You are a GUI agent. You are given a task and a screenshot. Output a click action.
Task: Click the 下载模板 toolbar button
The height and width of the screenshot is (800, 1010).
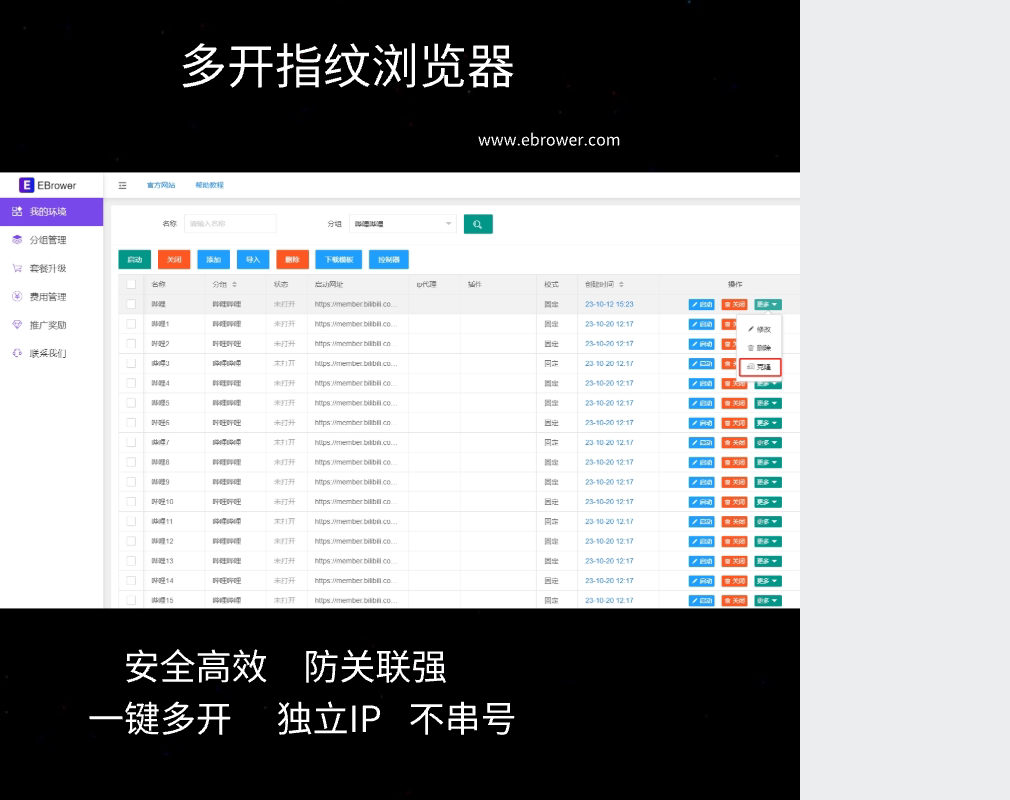[339, 260]
